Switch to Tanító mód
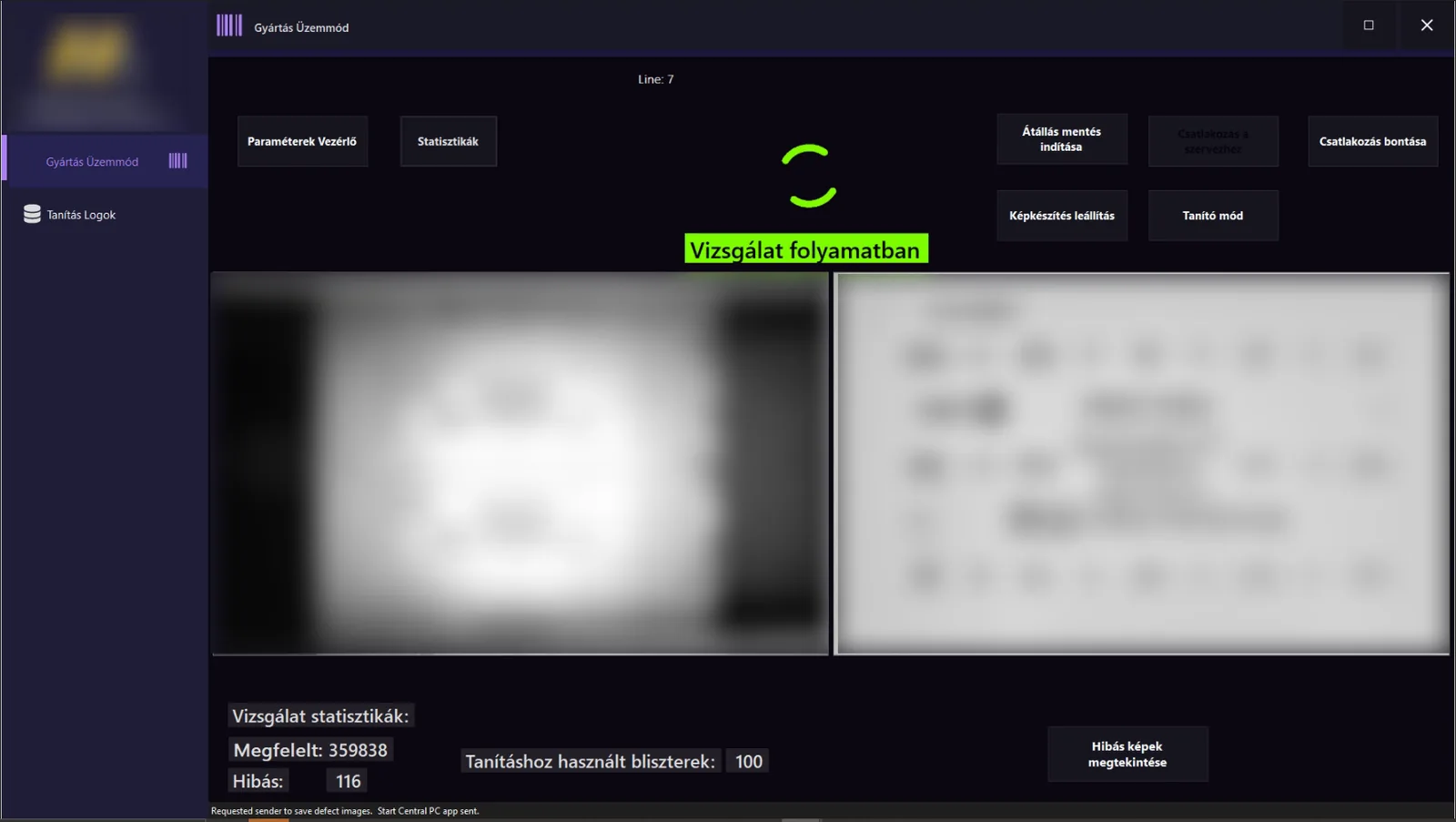1456x822 pixels. (1213, 216)
